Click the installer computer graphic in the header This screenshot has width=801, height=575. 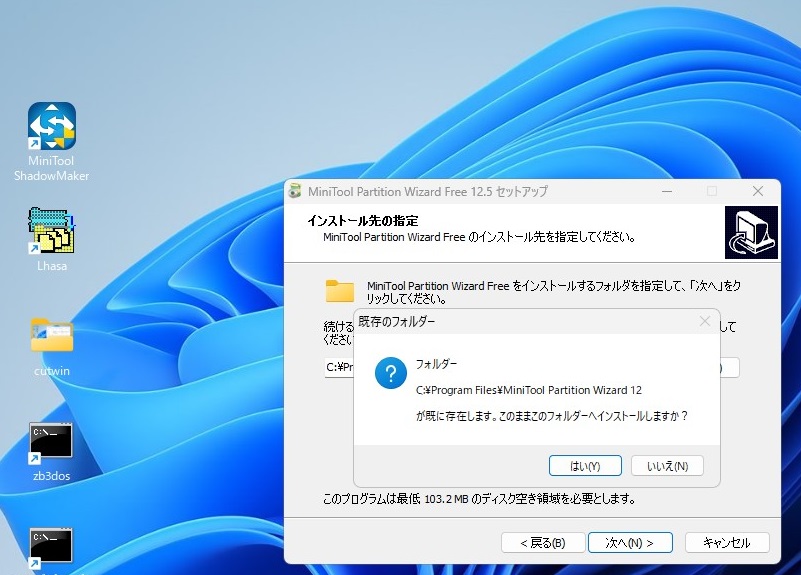751,234
